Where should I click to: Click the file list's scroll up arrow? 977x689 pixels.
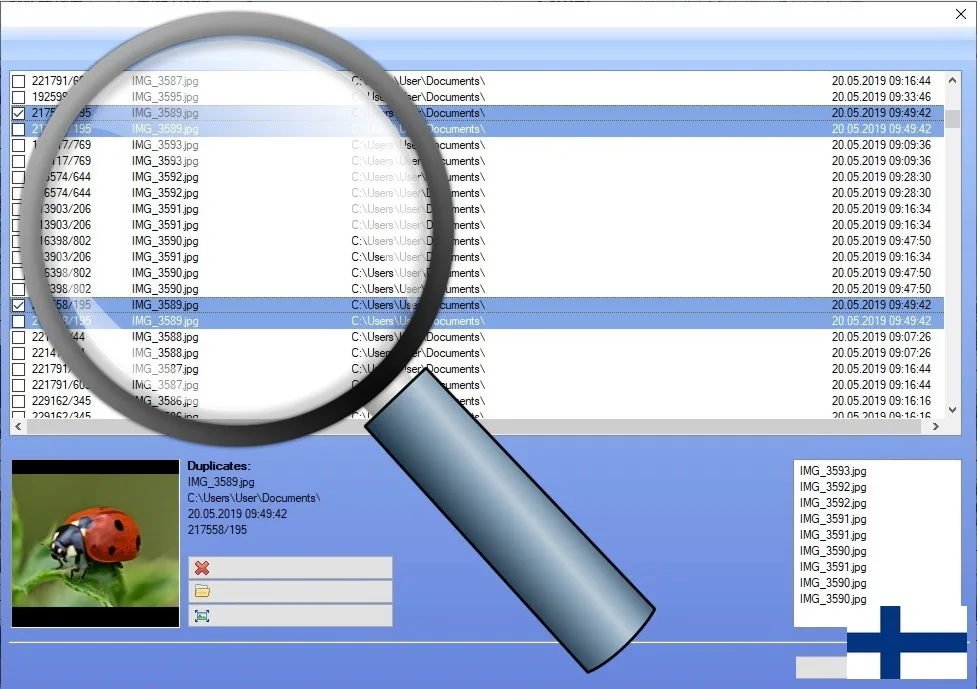point(953,80)
